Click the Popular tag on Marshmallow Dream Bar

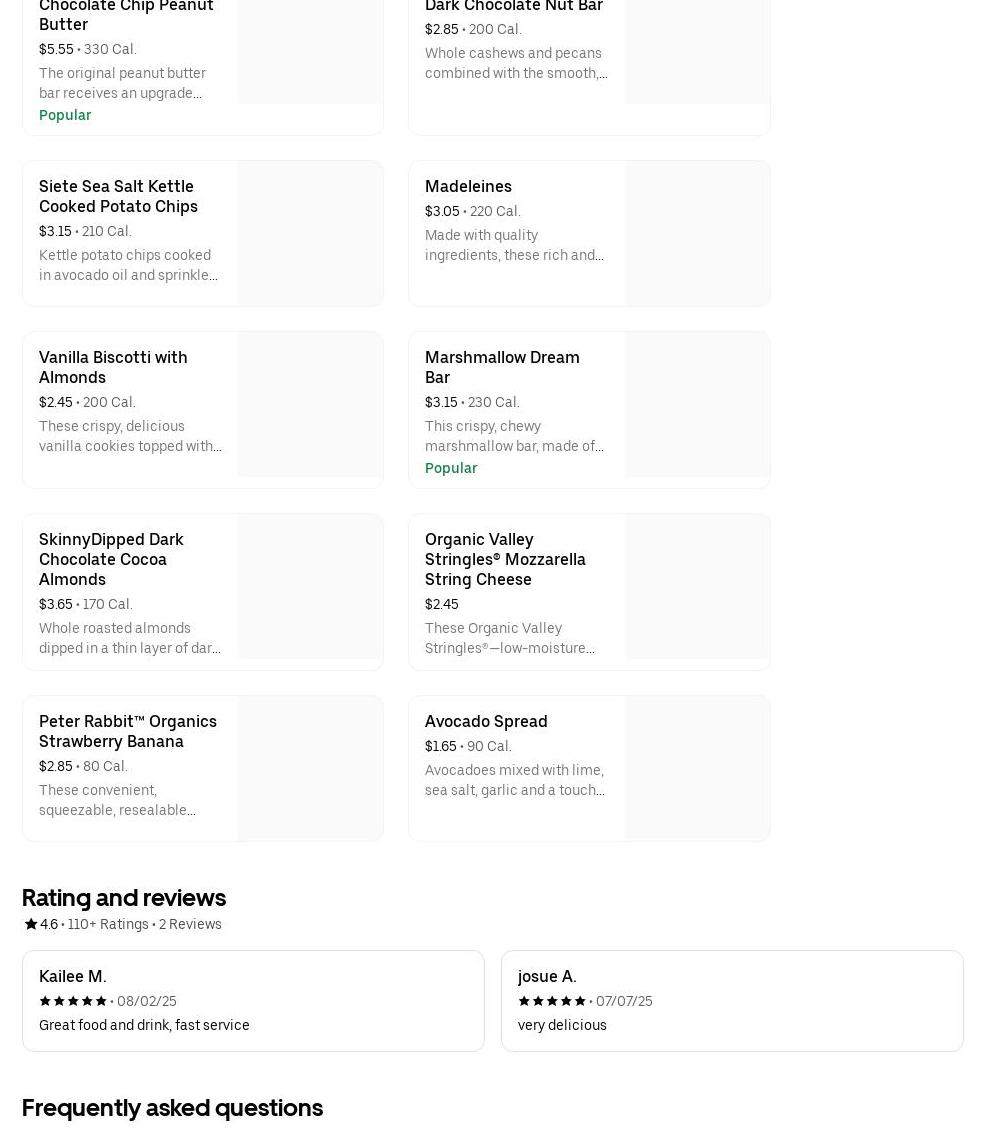451,468
